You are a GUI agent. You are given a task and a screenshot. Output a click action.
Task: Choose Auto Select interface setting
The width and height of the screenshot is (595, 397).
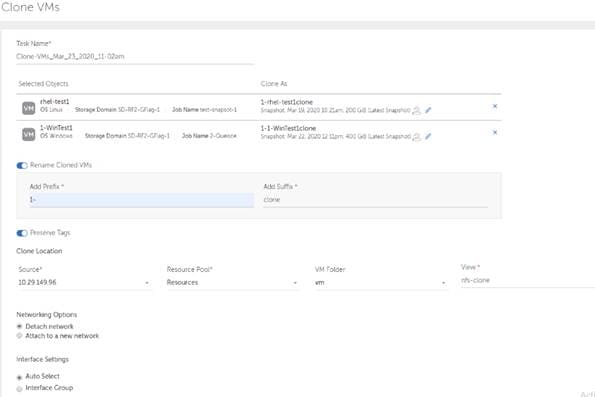19,378
